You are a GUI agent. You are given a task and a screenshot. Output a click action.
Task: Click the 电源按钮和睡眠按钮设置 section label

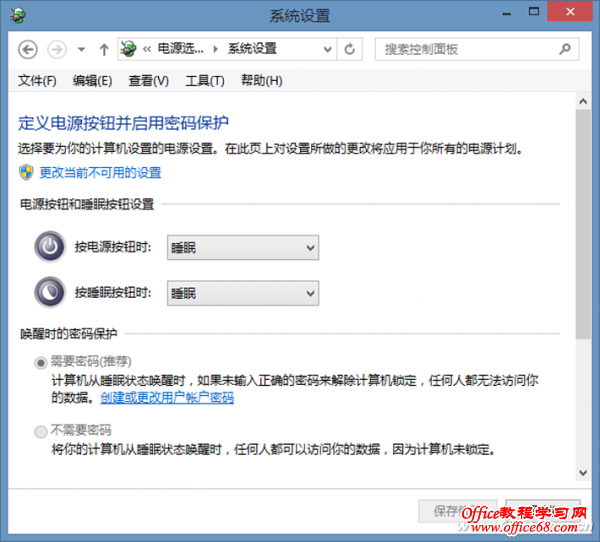pyautogui.click(x=87, y=204)
